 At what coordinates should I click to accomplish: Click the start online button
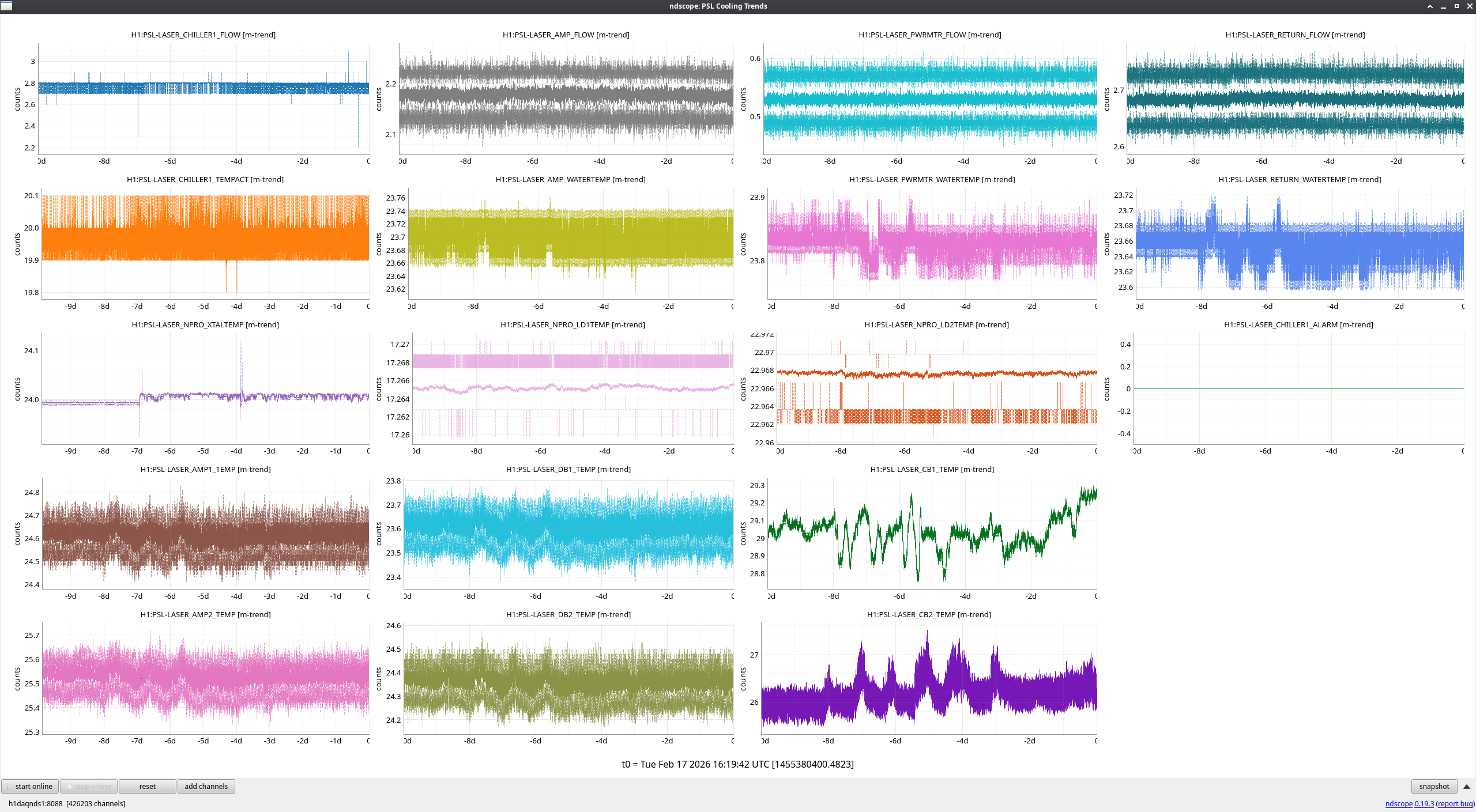[30, 786]
